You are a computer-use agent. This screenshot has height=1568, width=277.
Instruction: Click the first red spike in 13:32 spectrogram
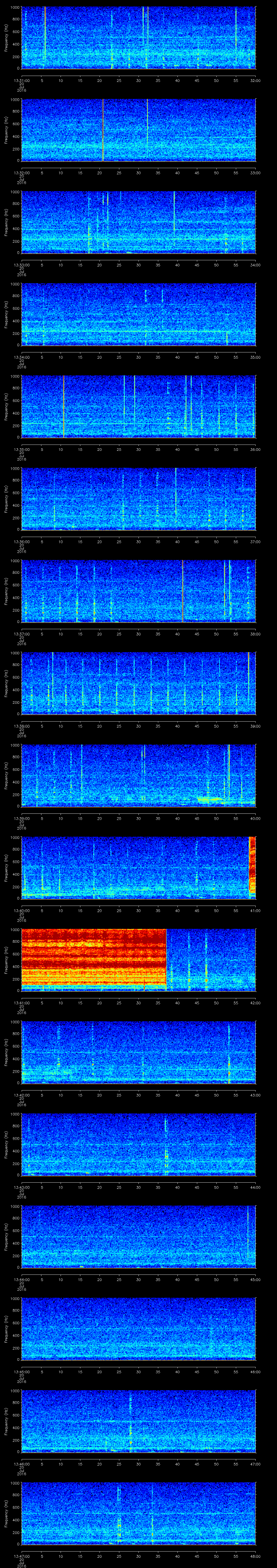103,130
